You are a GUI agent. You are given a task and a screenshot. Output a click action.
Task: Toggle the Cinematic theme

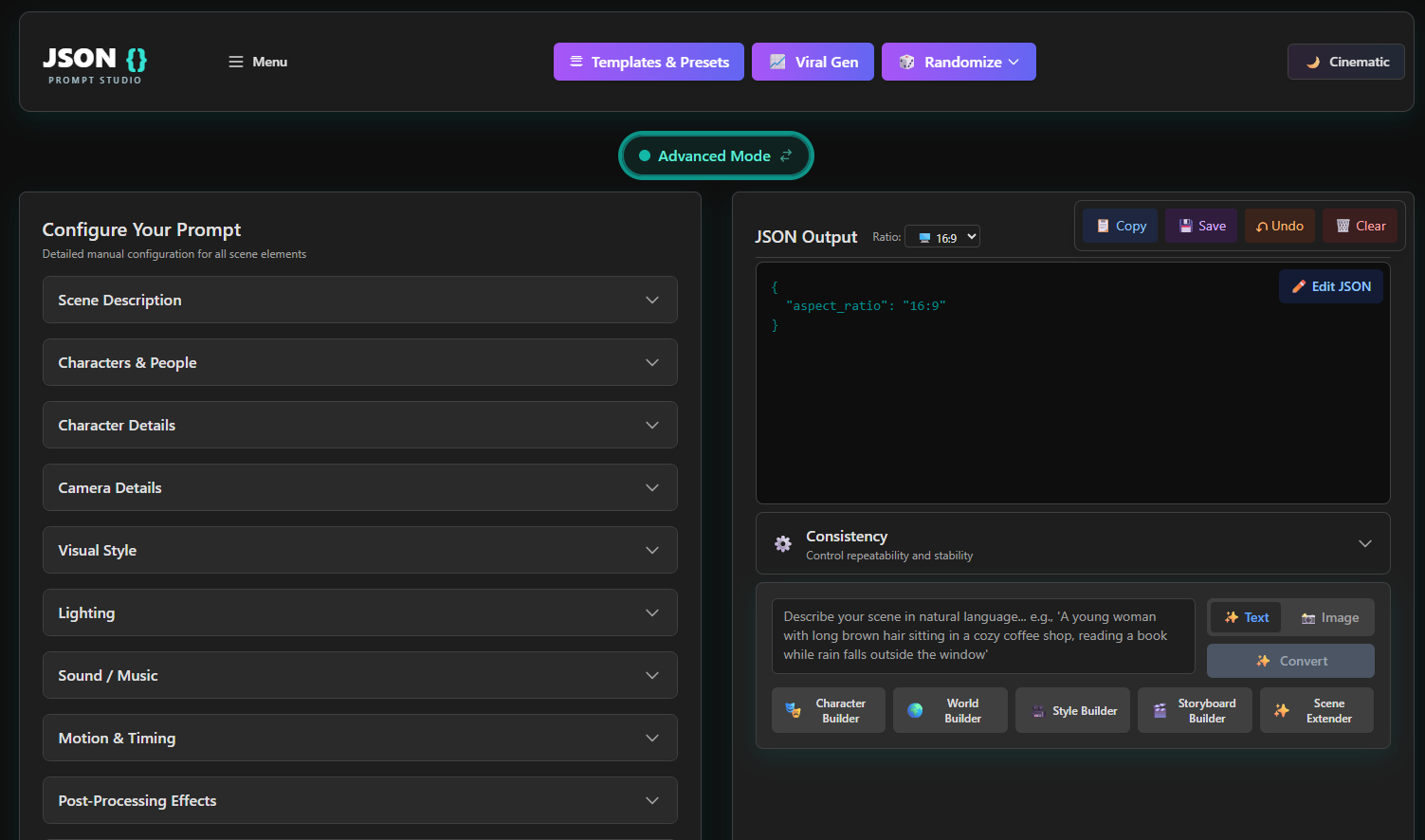pos(1345,62)
